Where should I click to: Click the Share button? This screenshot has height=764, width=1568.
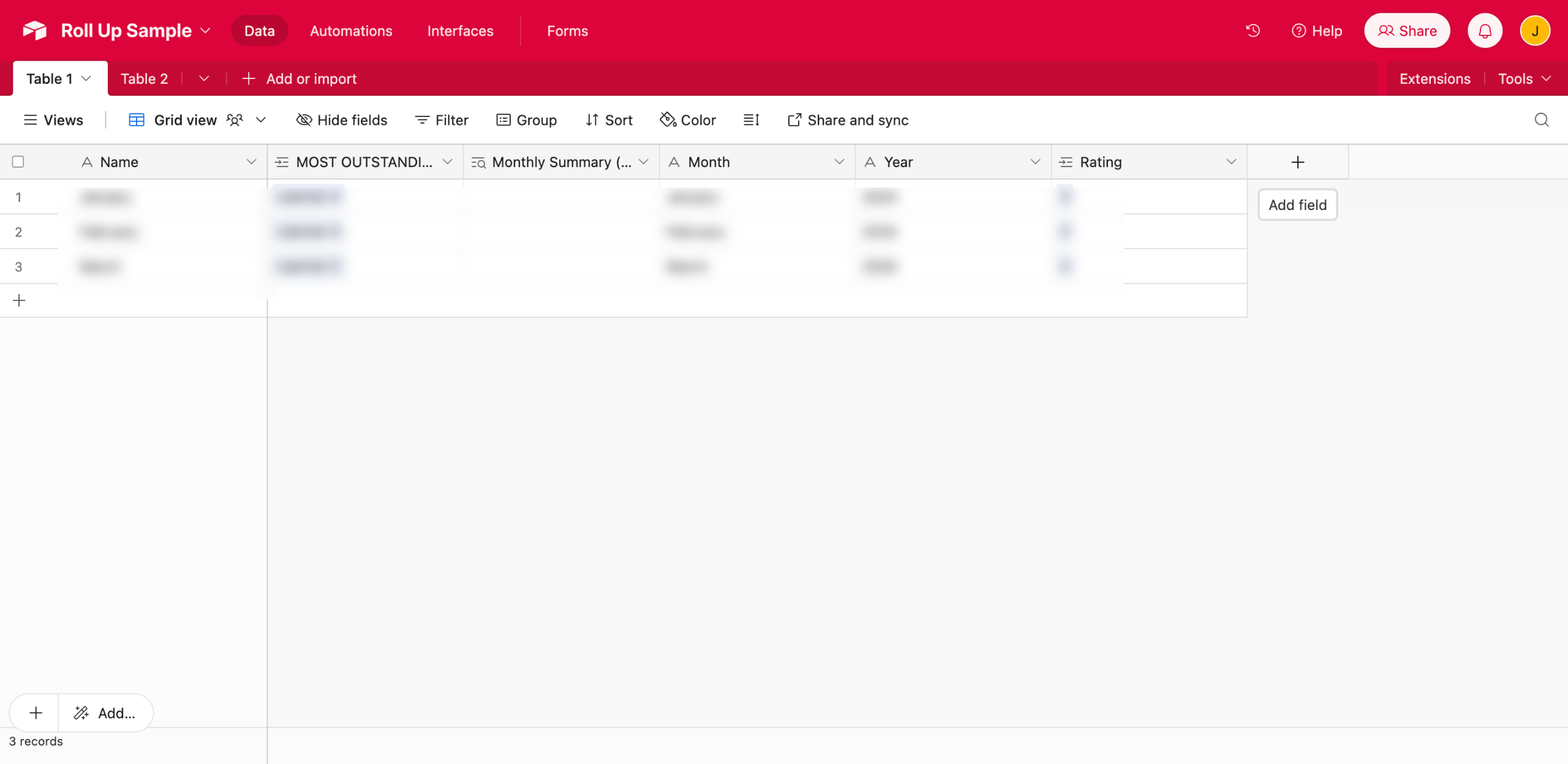coord(1407,31)
